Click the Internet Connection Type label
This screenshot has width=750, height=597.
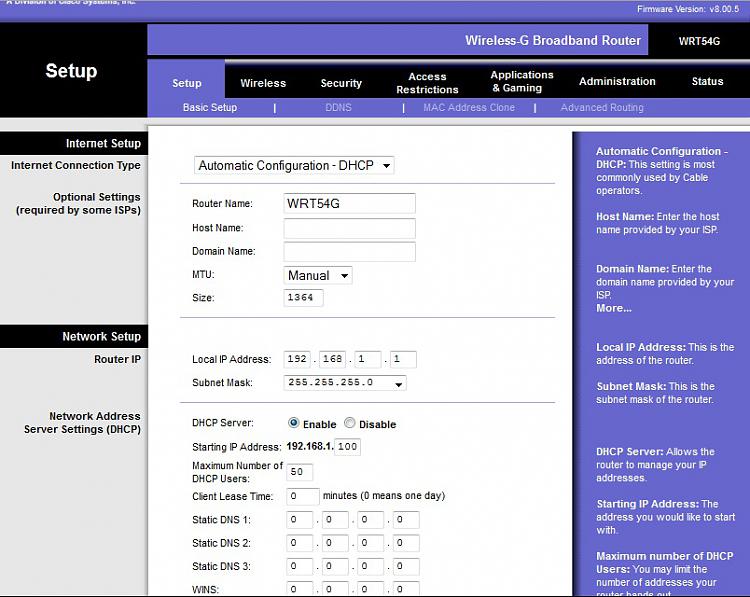(x=76, y=165)
